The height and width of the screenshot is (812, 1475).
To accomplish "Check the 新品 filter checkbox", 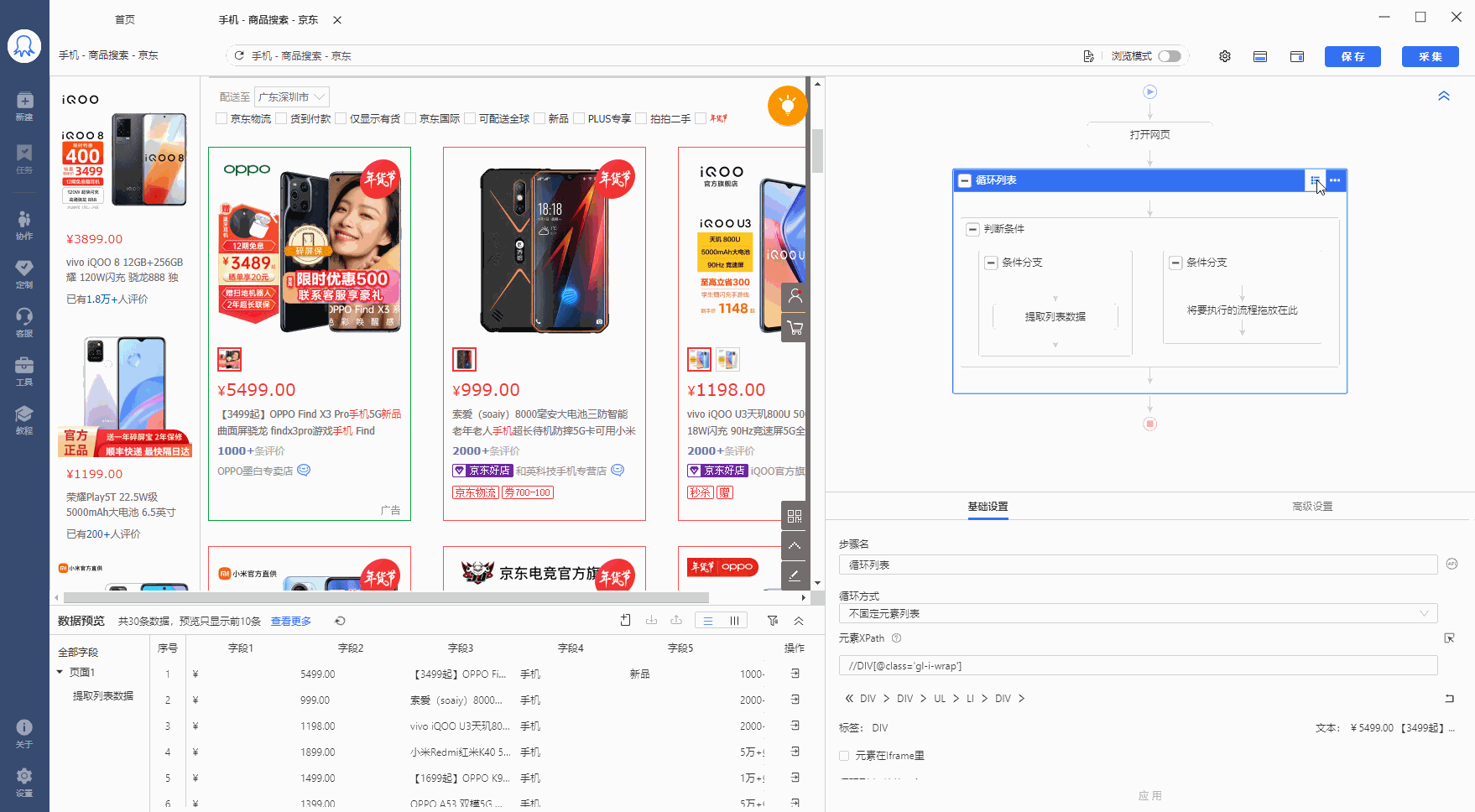I will point(539,119).
